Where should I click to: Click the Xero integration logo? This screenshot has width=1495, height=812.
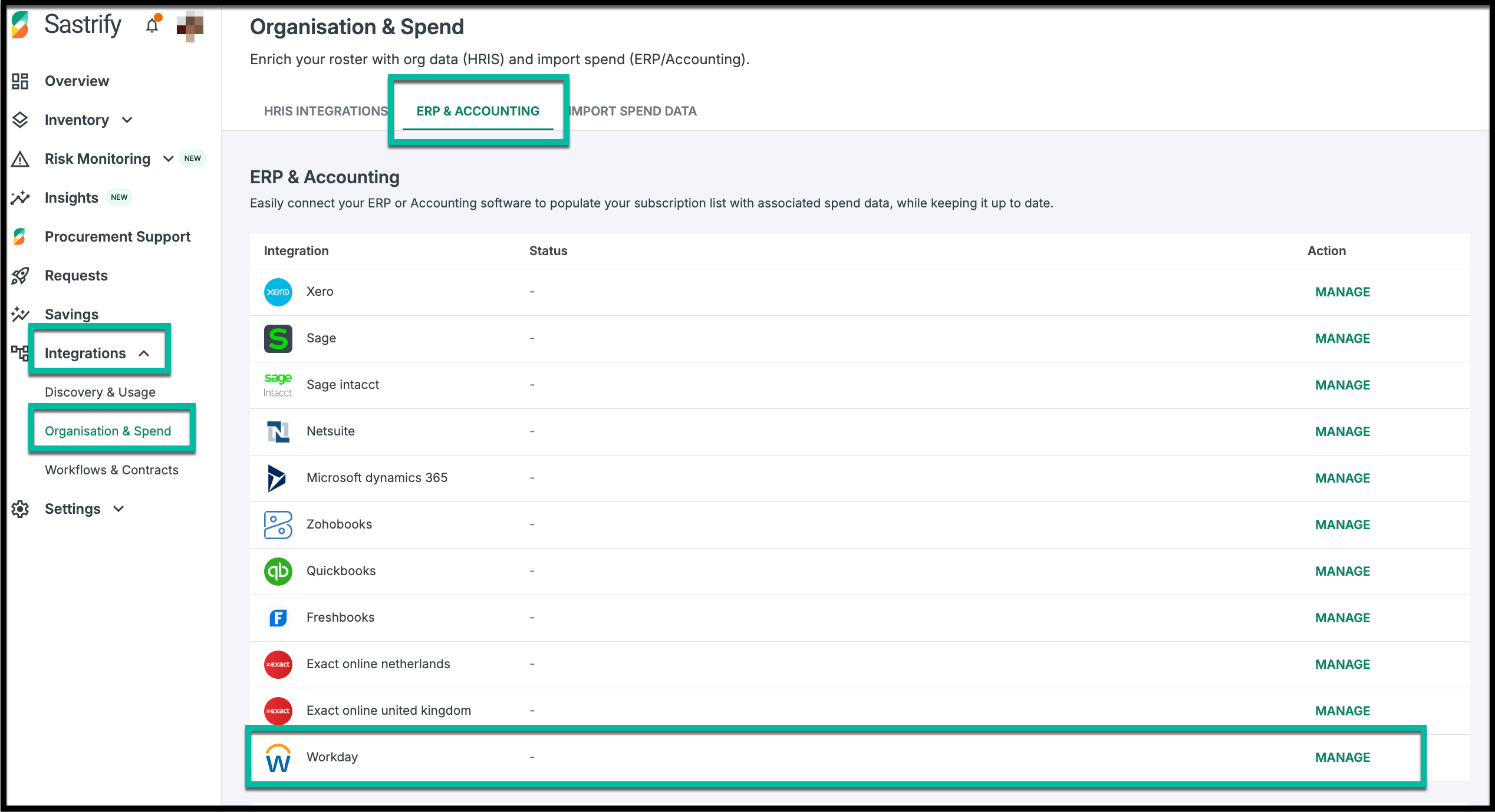coord(278,292)
